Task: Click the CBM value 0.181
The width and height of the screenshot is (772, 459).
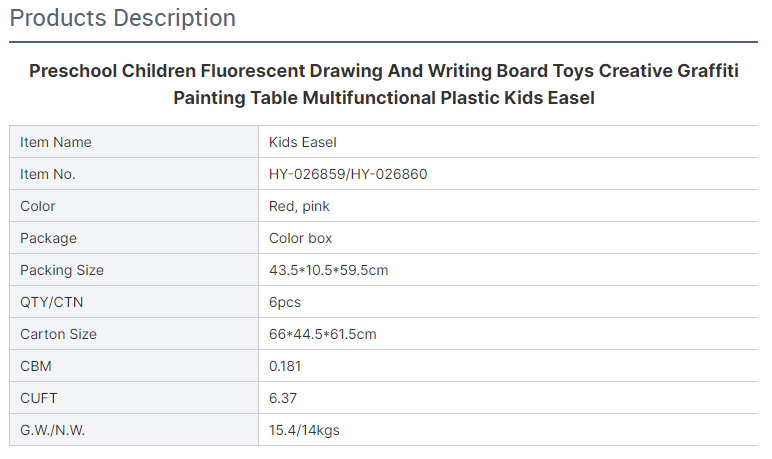Action: (x=285, y=366)
